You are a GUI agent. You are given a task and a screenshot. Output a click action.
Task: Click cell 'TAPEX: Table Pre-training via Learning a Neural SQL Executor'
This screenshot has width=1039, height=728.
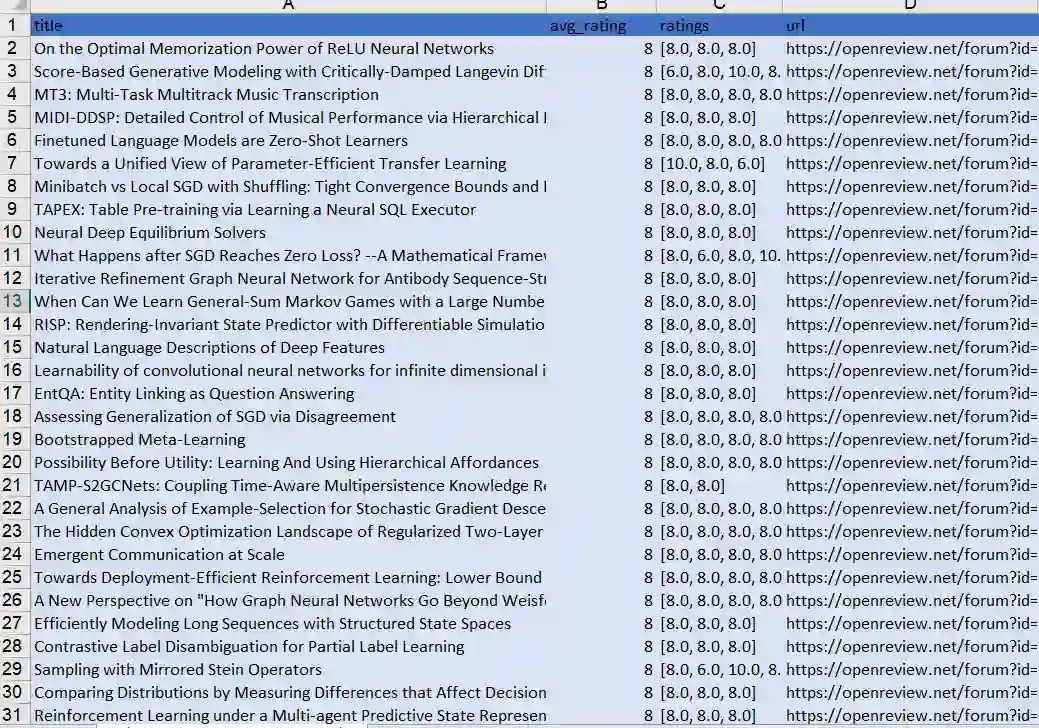click(x=288, y=209)
